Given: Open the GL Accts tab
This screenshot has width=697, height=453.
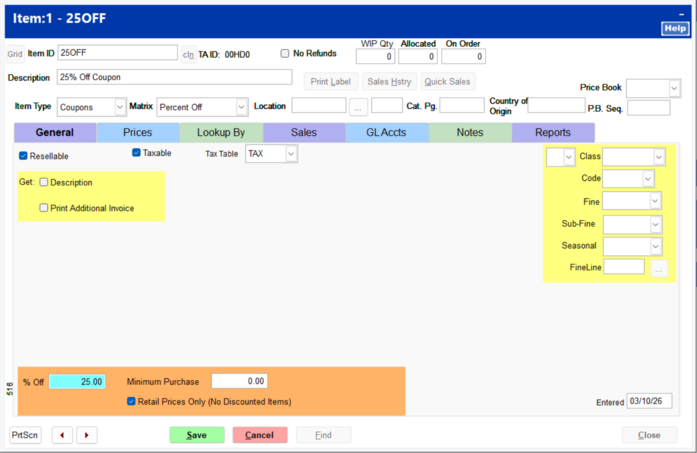Looking at the screenshot, I should point(387,132).
